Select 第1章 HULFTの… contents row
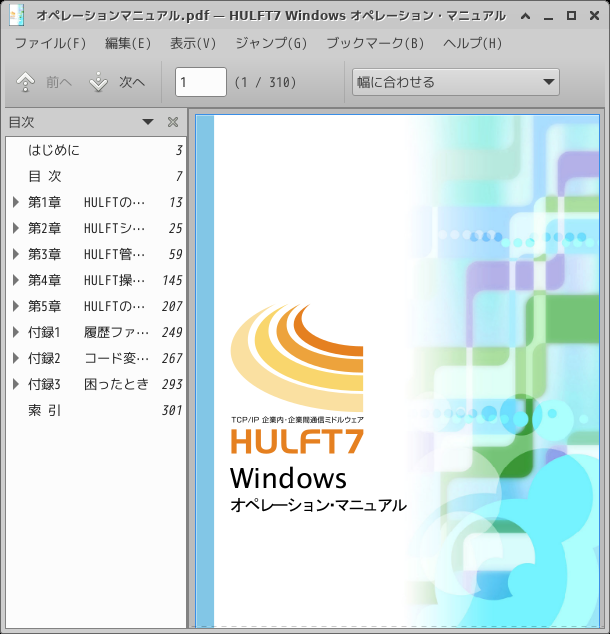The width and height of the screenshot is (610, 634). [x=96, y=202]
